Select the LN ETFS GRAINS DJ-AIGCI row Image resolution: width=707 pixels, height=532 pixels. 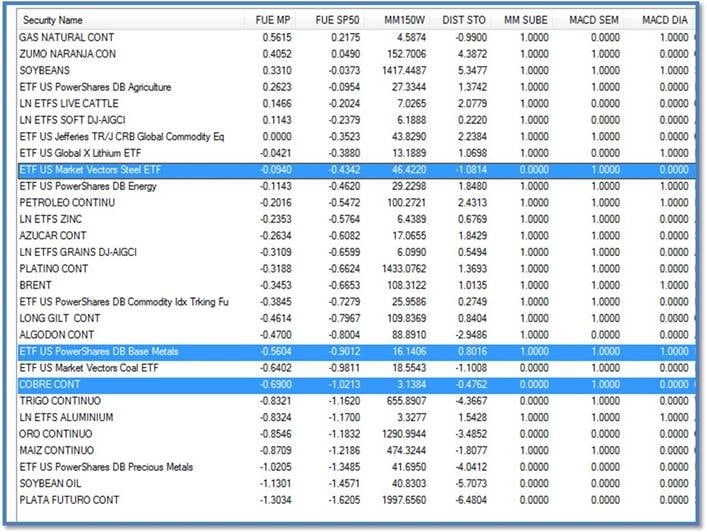356,252
